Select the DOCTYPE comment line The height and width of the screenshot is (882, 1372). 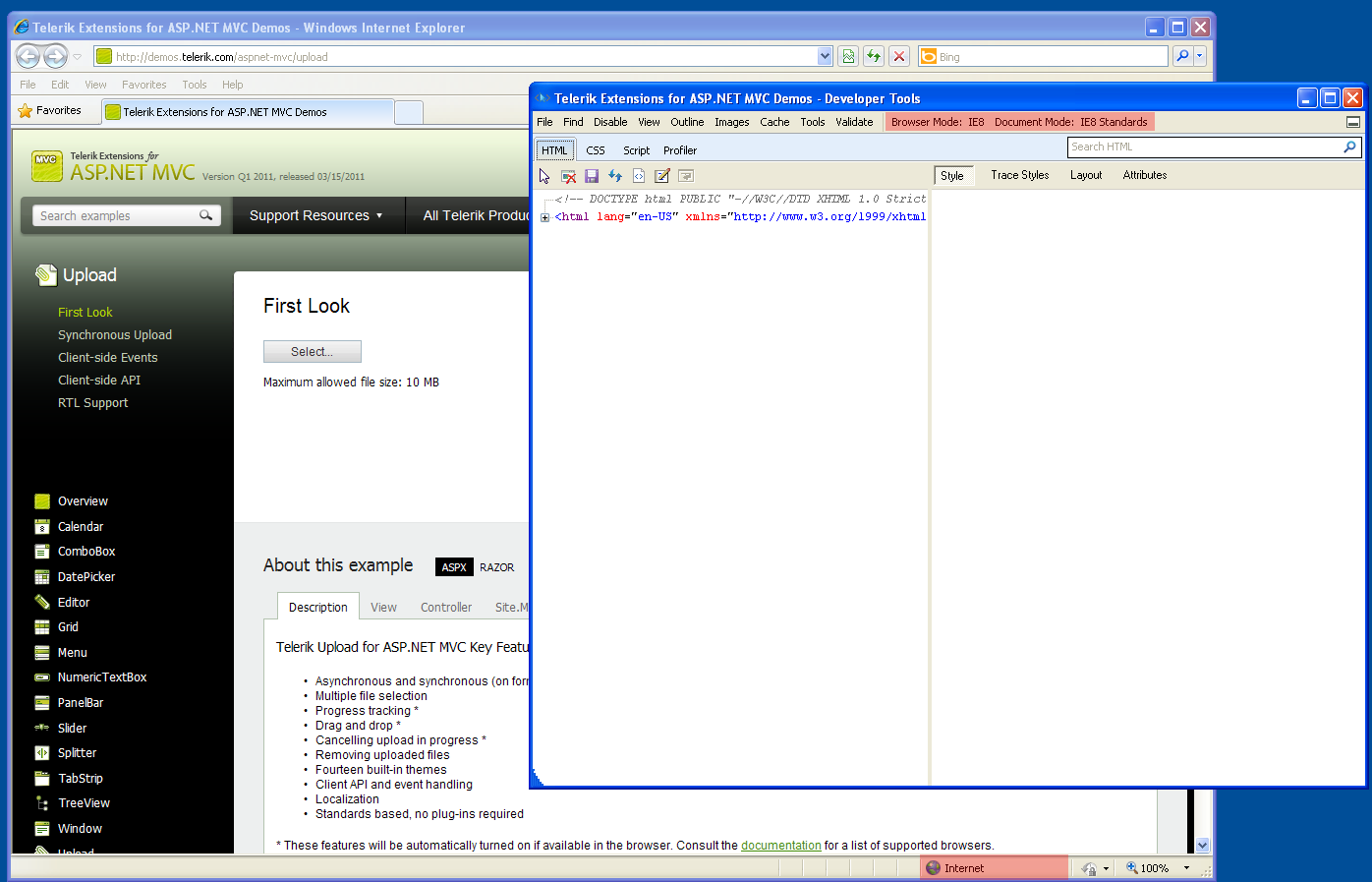coord(741,199)
